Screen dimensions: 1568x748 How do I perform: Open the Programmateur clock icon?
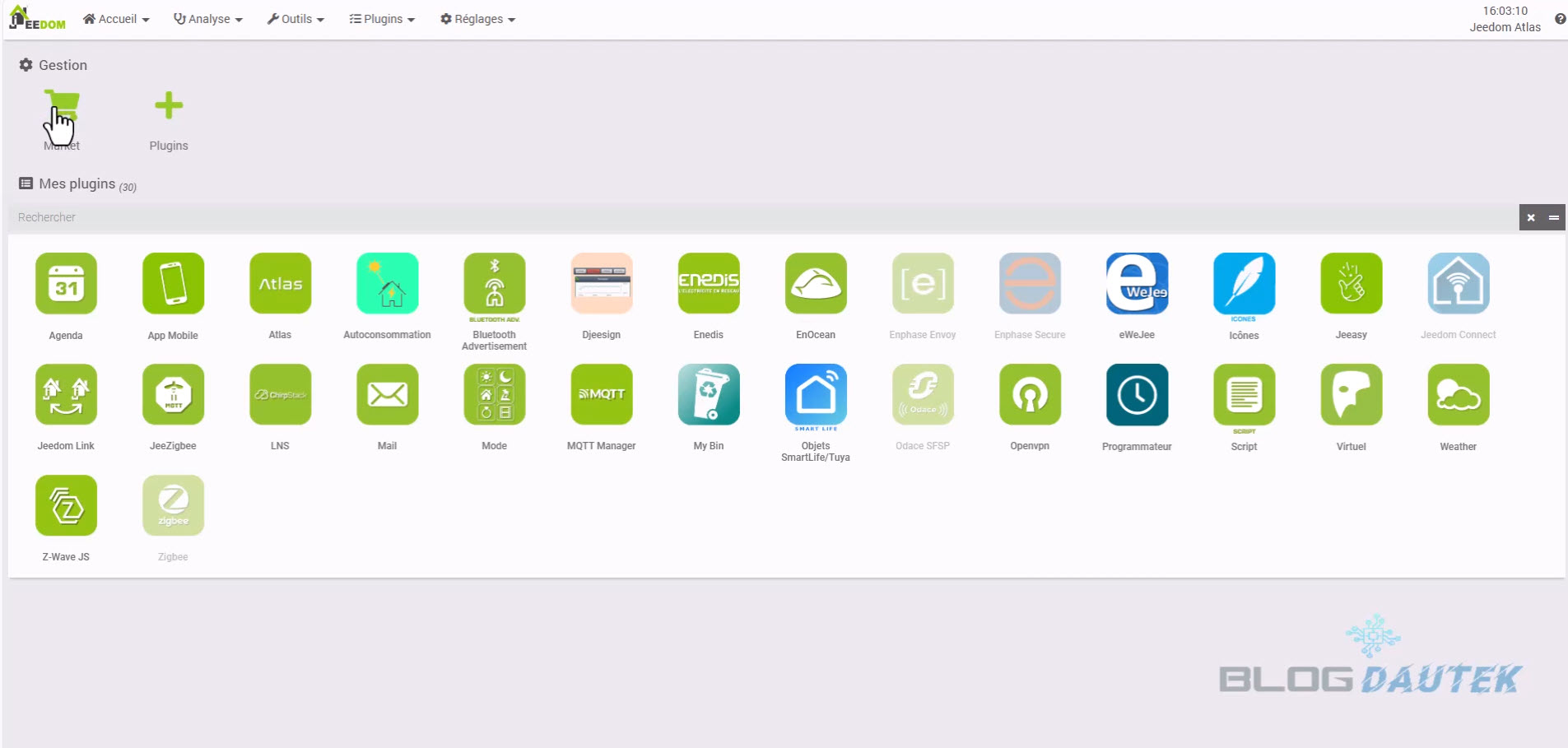[x=1137, y=395]
